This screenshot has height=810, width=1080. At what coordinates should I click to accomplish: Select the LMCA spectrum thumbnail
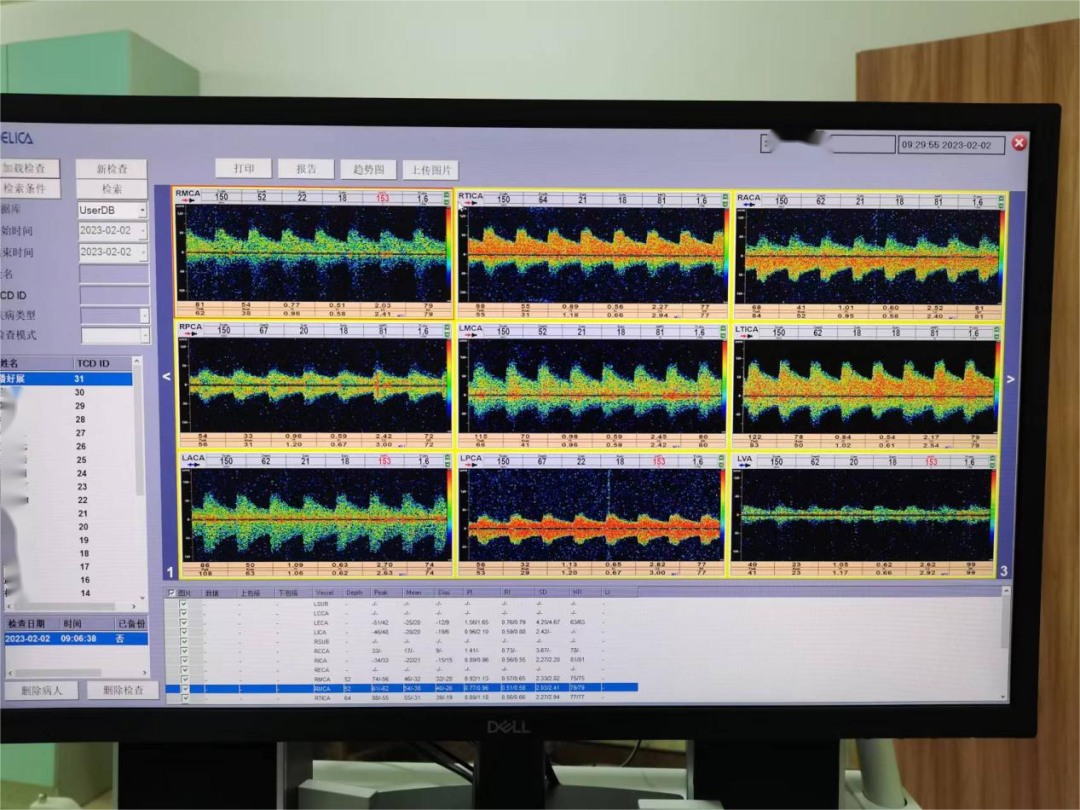click(x=592, y=387)
